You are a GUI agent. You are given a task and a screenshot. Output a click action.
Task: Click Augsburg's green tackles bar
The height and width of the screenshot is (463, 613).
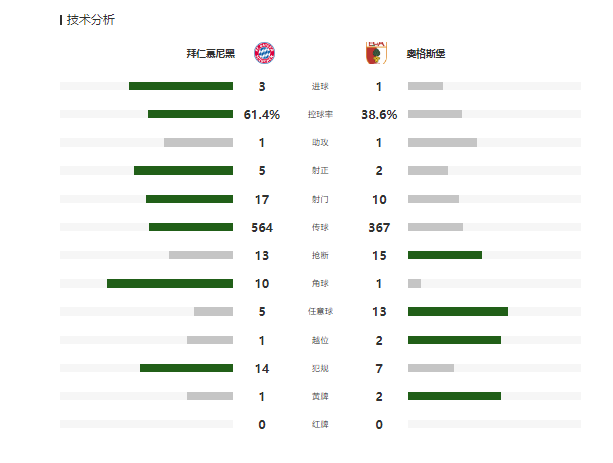point(445,255)
